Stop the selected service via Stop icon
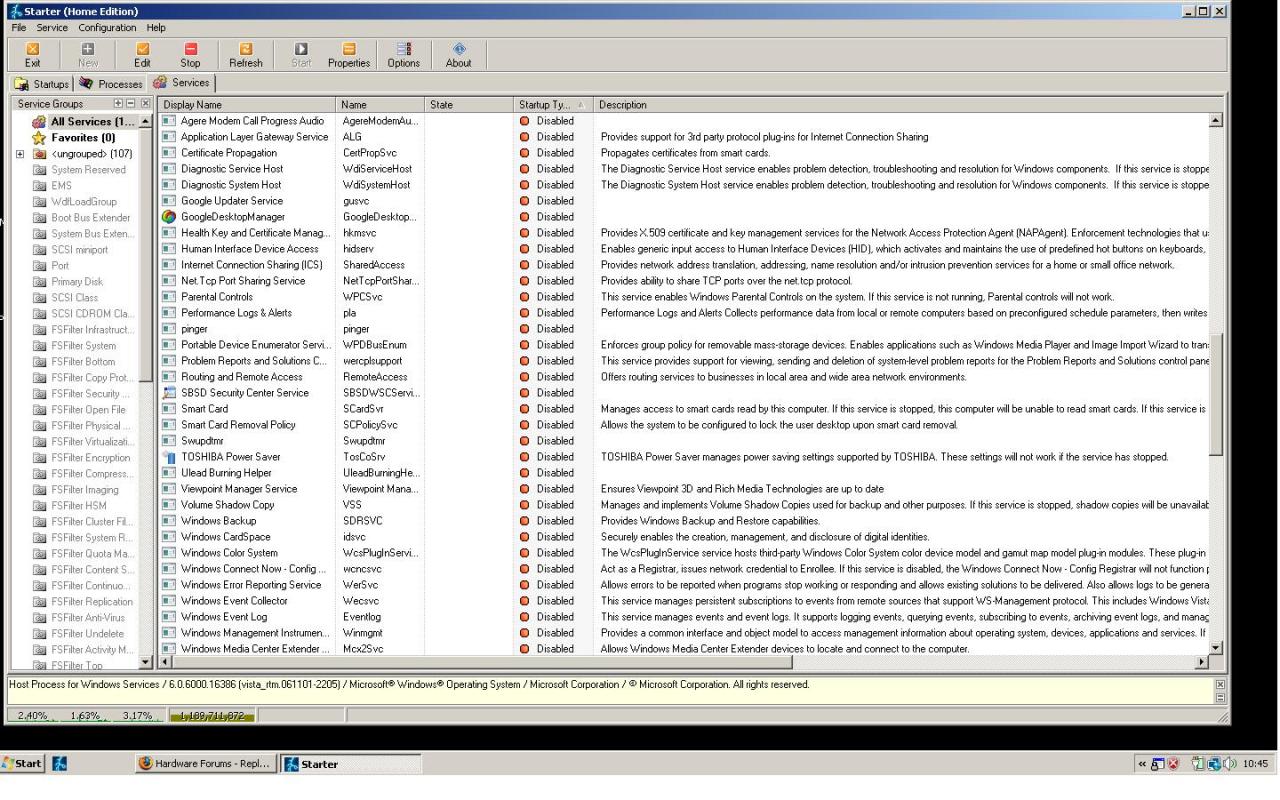 190,55
